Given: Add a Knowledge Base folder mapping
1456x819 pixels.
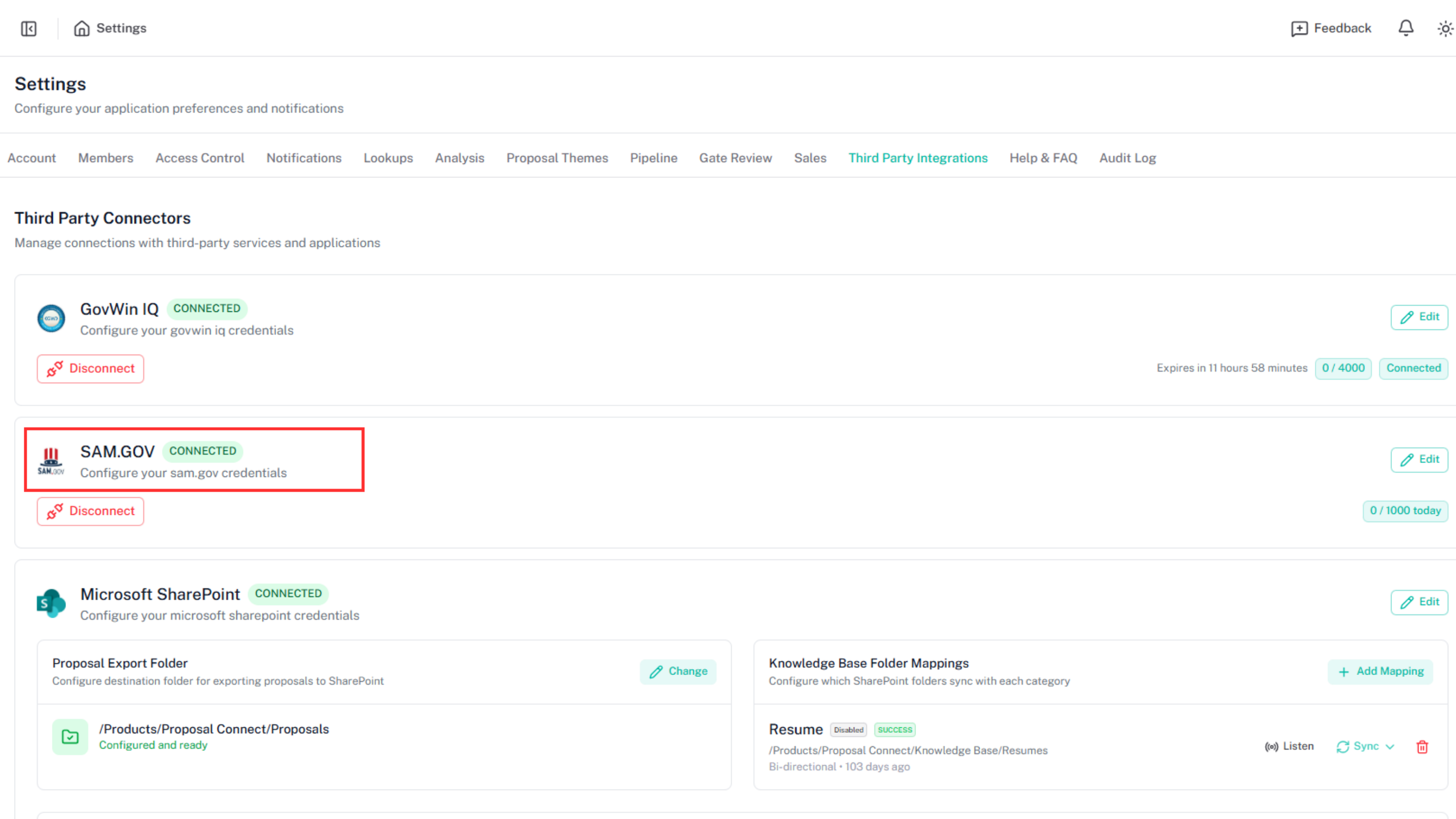Looking at the screenshot, I should click(1380, 671).
